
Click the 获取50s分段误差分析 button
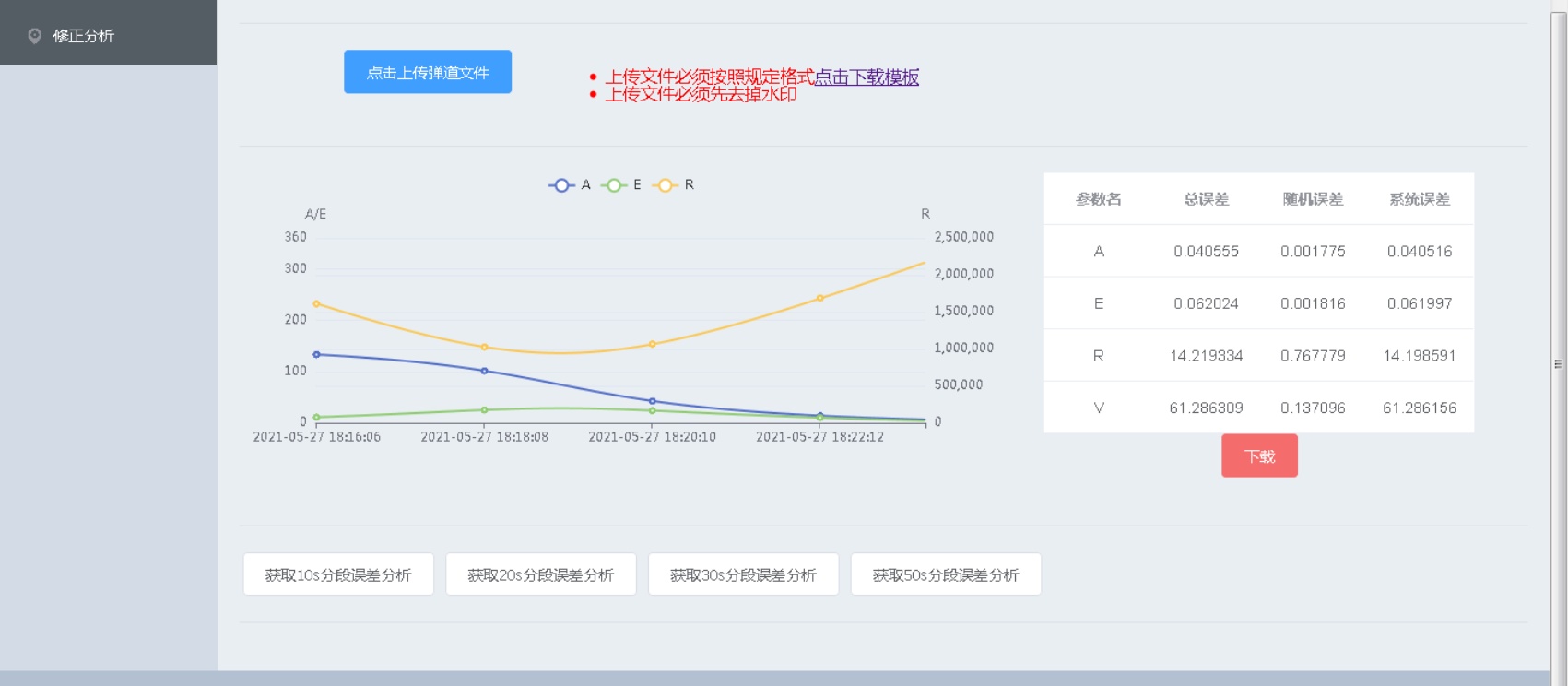point(946,574)
